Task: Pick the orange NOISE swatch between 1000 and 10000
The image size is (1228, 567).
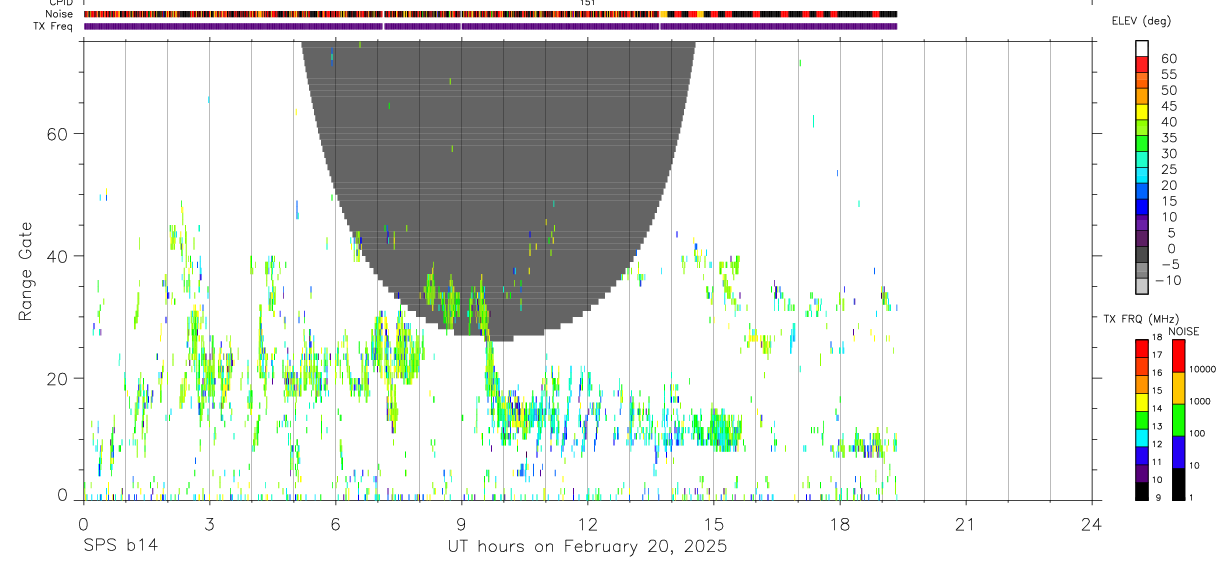Action: pos(1179,387)
